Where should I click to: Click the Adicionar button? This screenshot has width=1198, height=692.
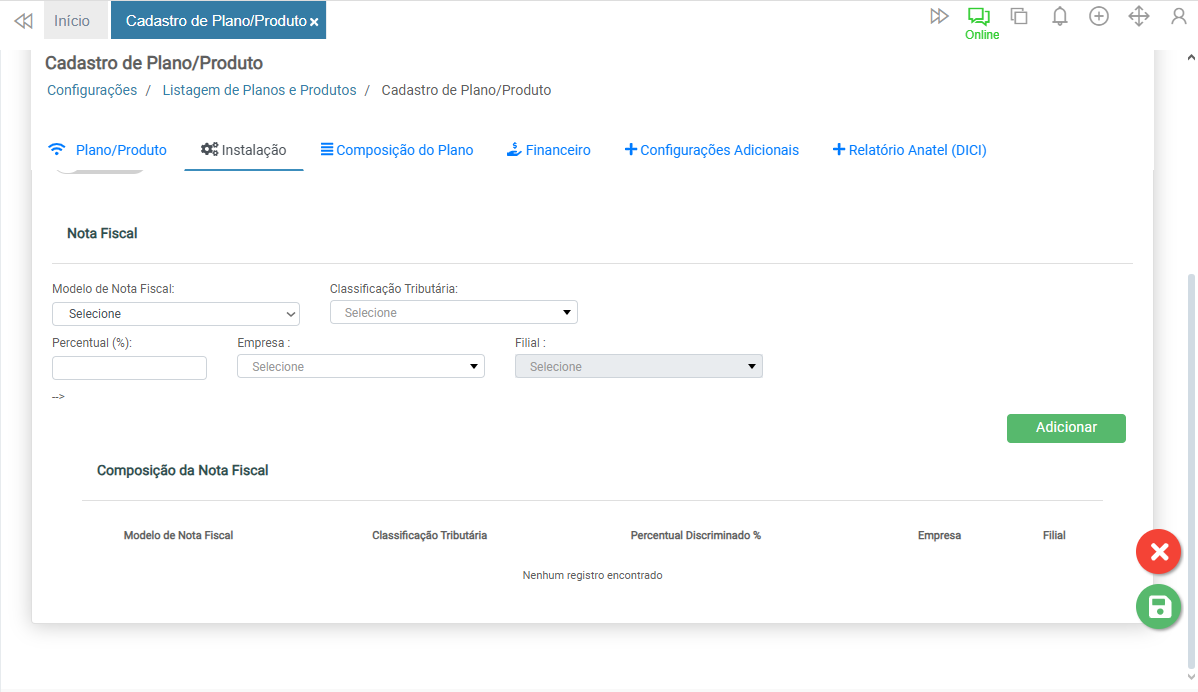[x=1066, y=428]
